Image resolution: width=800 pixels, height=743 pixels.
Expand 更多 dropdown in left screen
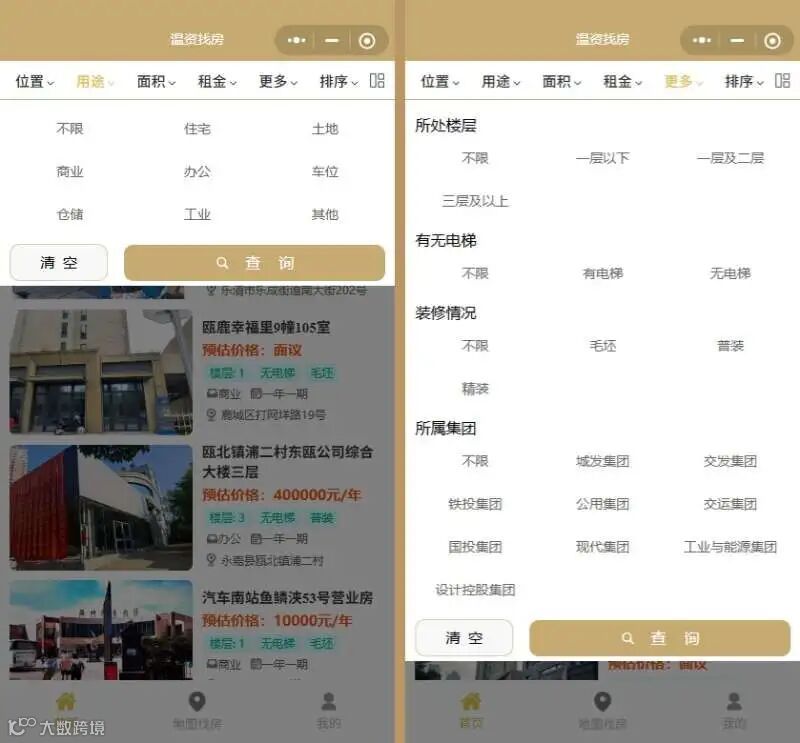[278, 81]
